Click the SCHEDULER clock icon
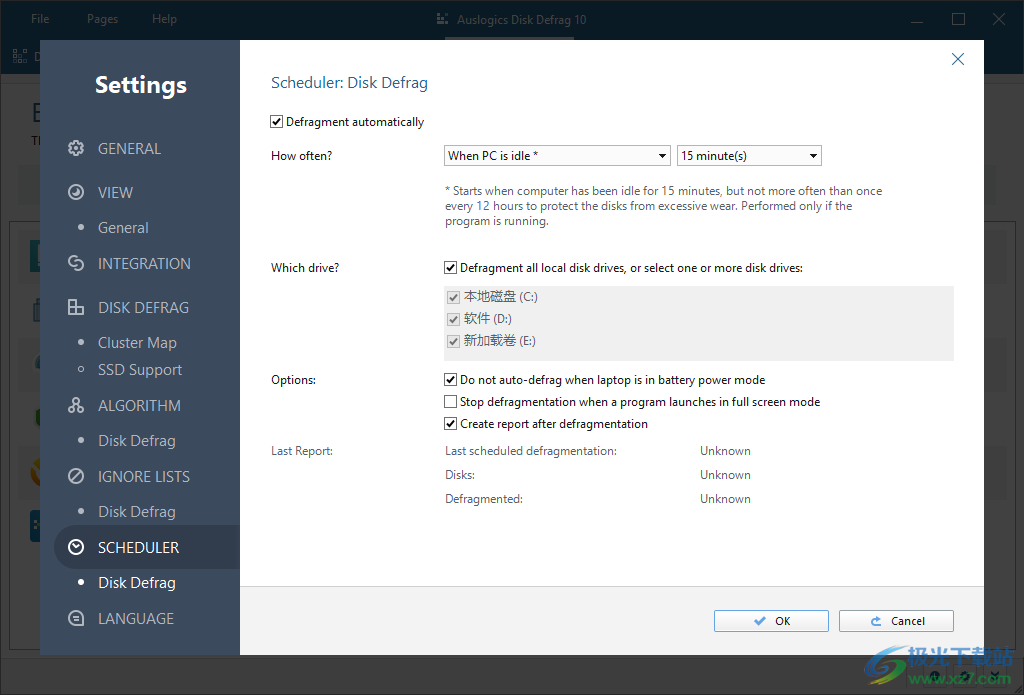The width and height of the screenshot is (1024, 695). tap(76, 547)
